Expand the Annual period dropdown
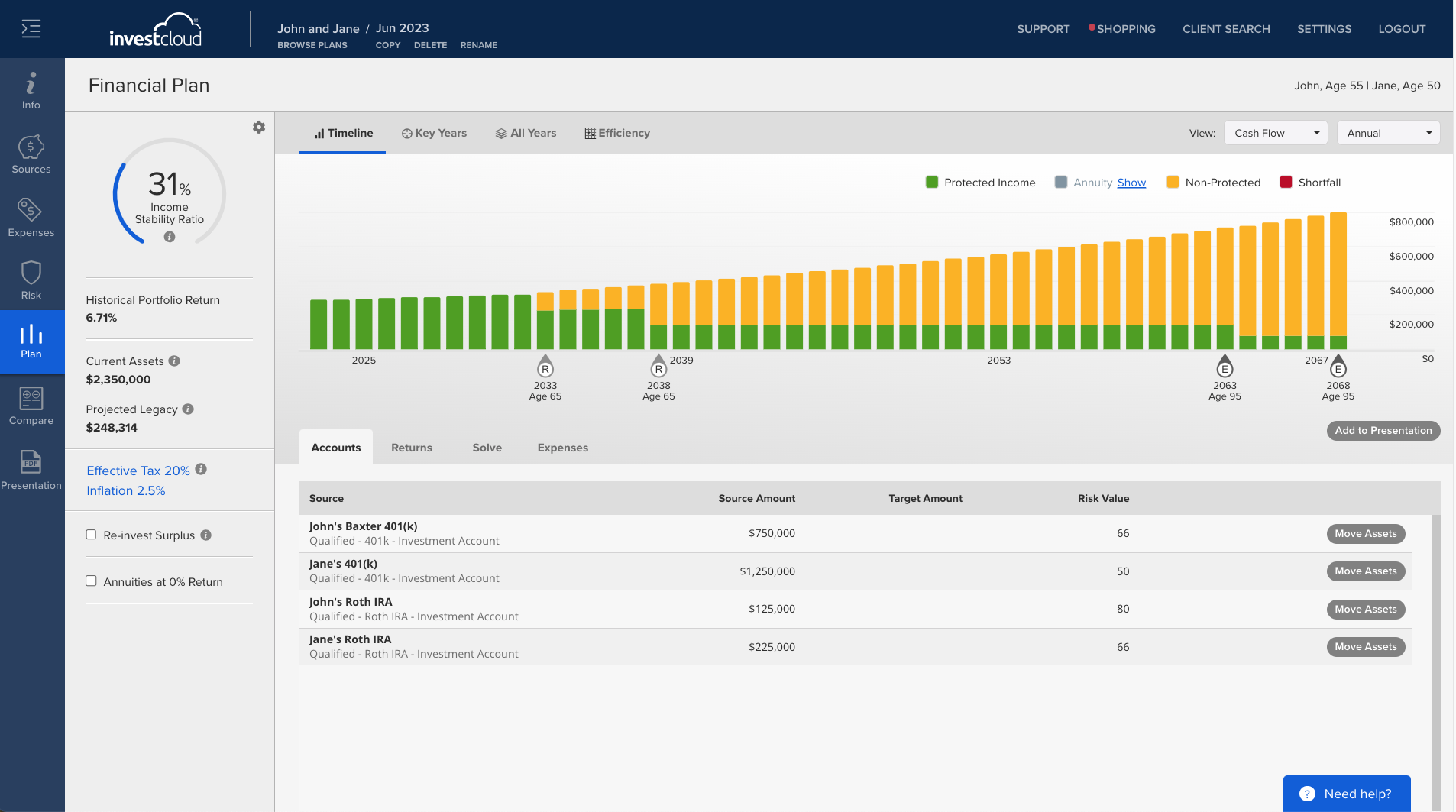This screenshot has height=812, width=1456. 1388,133
